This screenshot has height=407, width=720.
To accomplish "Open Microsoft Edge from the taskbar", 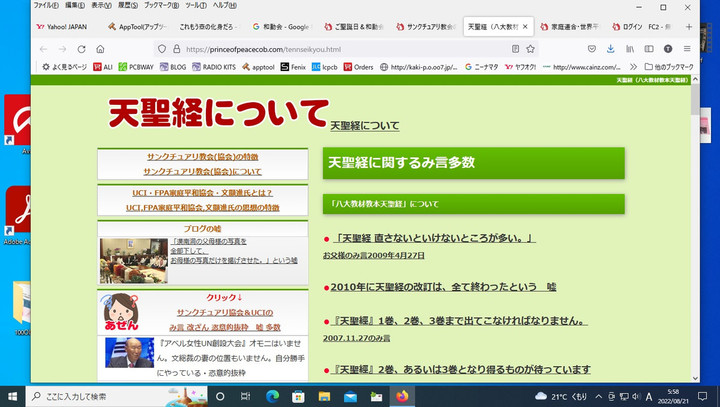I will click(x=272, y=396).
